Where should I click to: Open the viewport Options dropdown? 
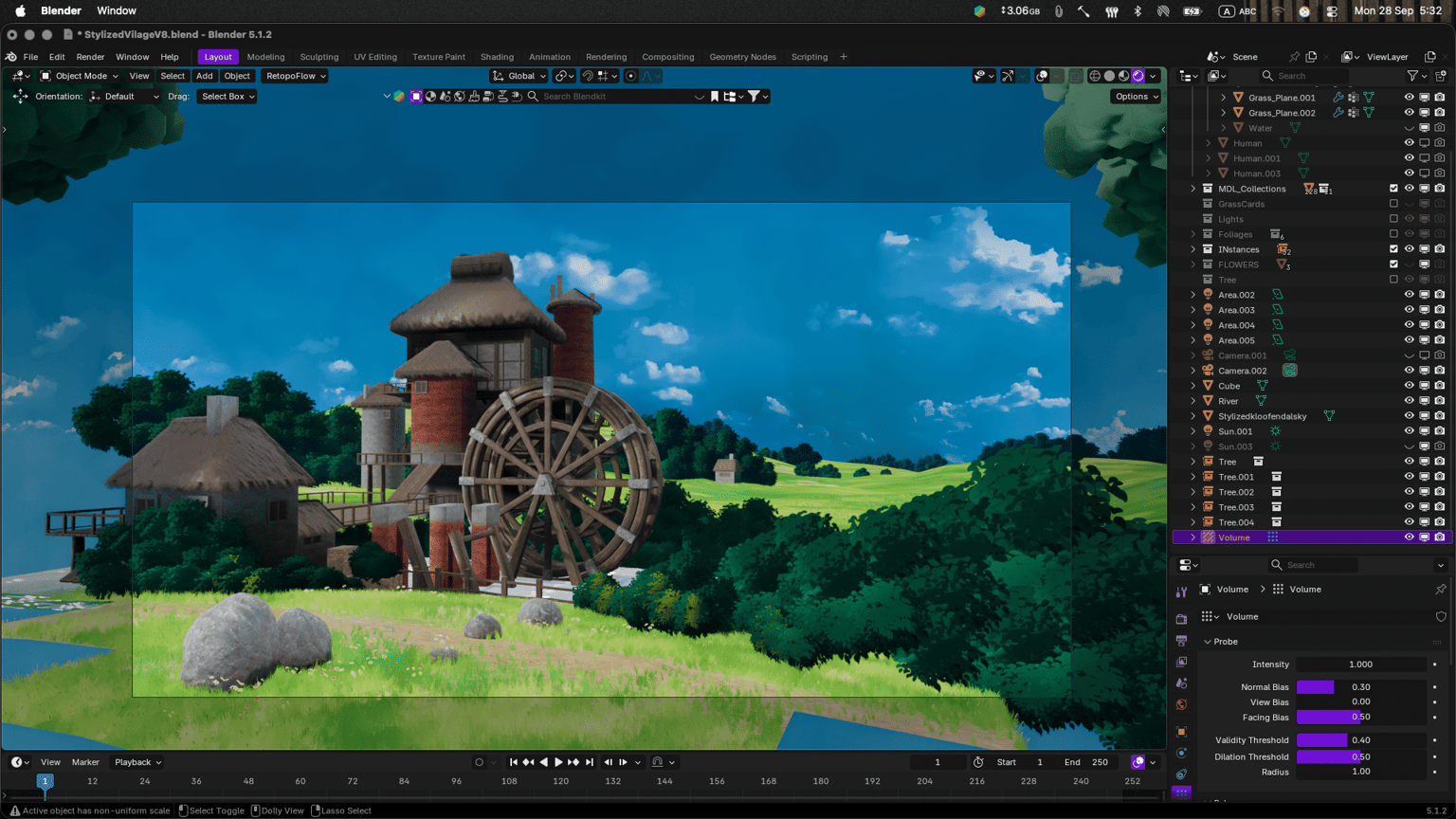[1136, 97]
